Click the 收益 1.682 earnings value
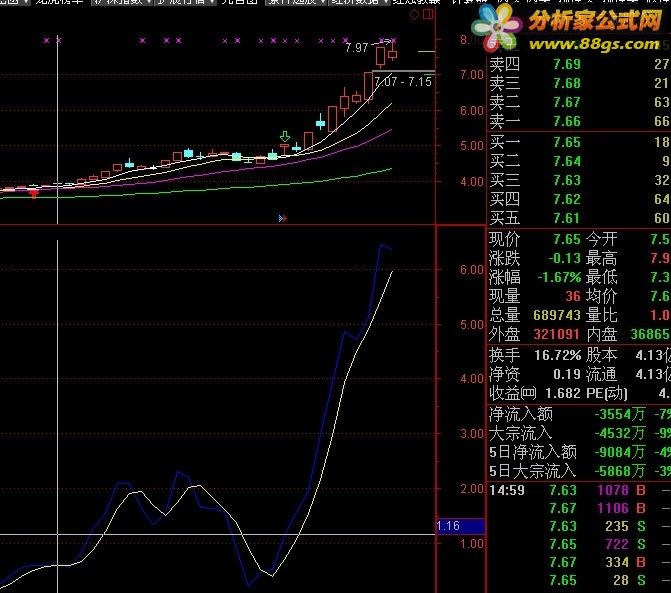 tap(563, 393)
